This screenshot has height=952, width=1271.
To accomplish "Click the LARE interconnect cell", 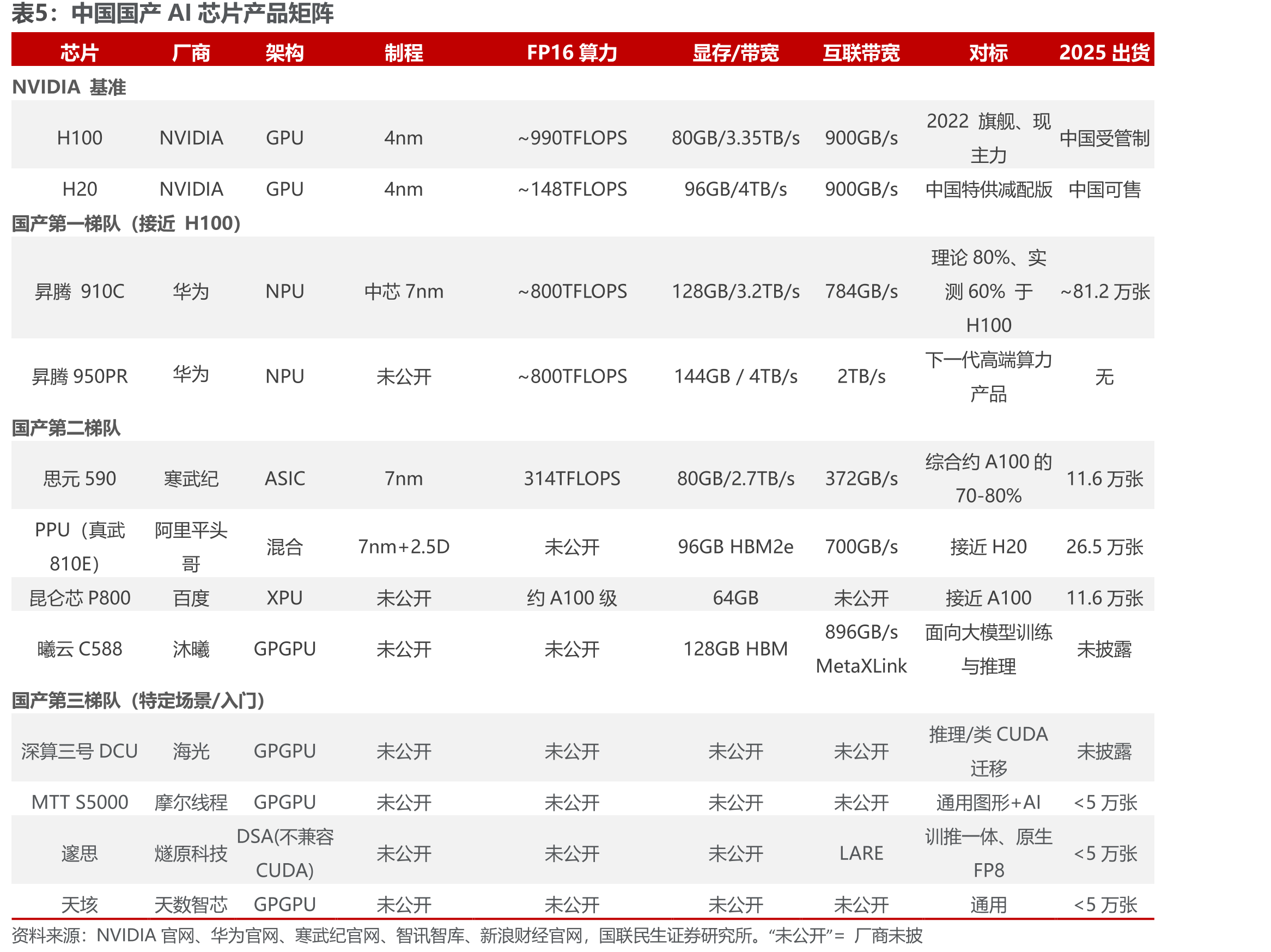I will 861,854.
